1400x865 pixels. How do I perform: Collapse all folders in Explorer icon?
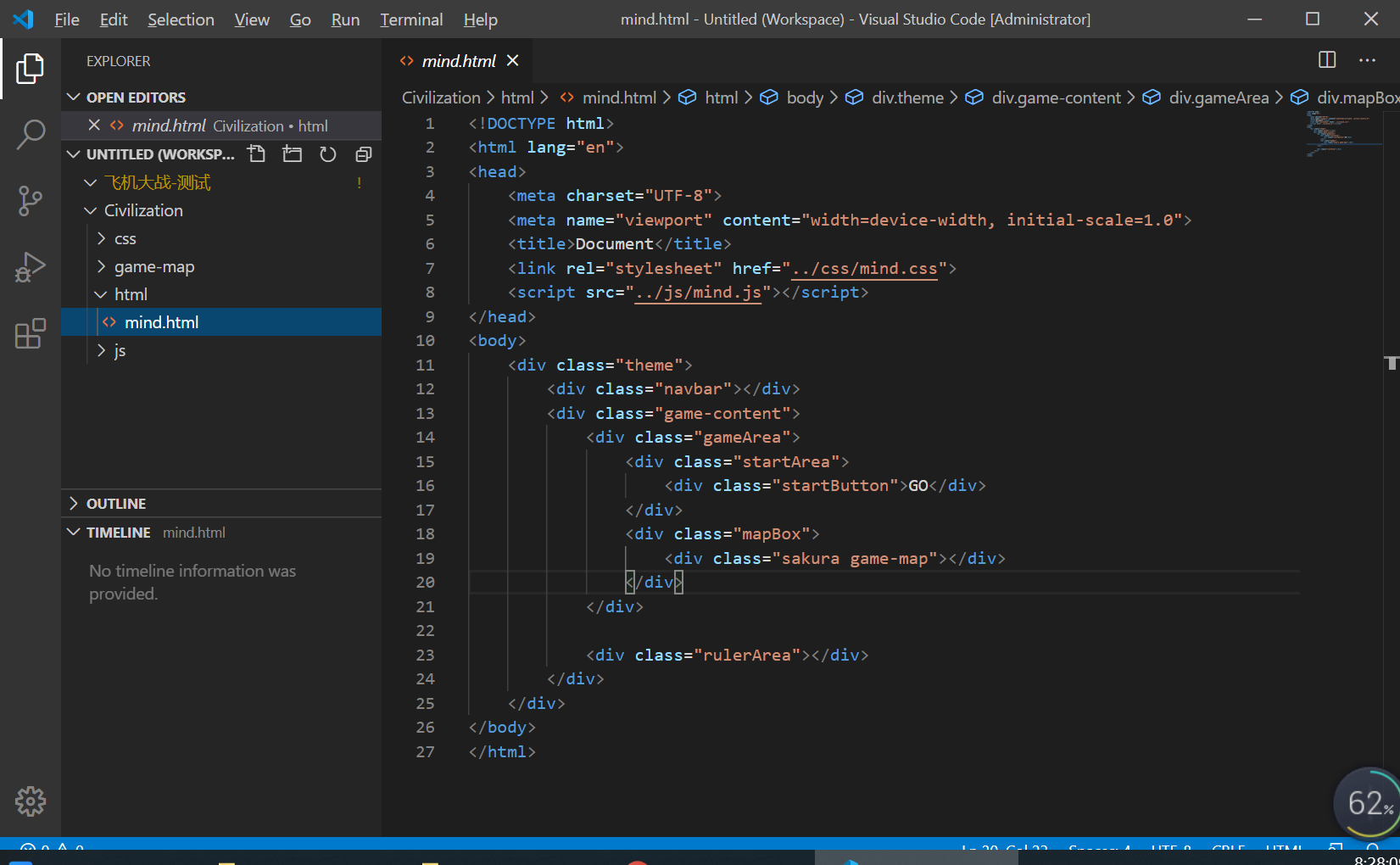[364, 153]
